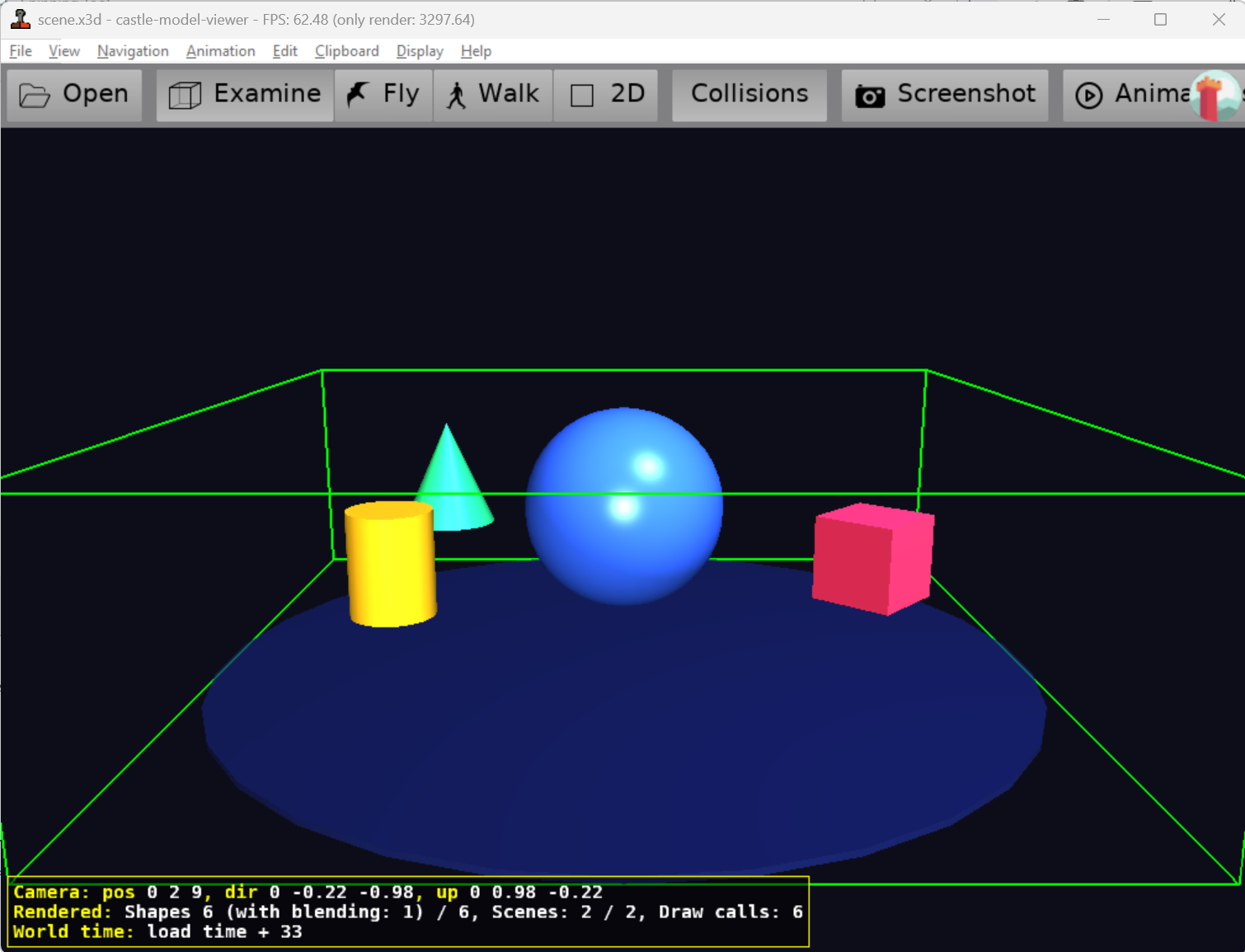This screenshot has height=952, width=1245.
Task: Expand the Display menu
Action: pos(420,51)
